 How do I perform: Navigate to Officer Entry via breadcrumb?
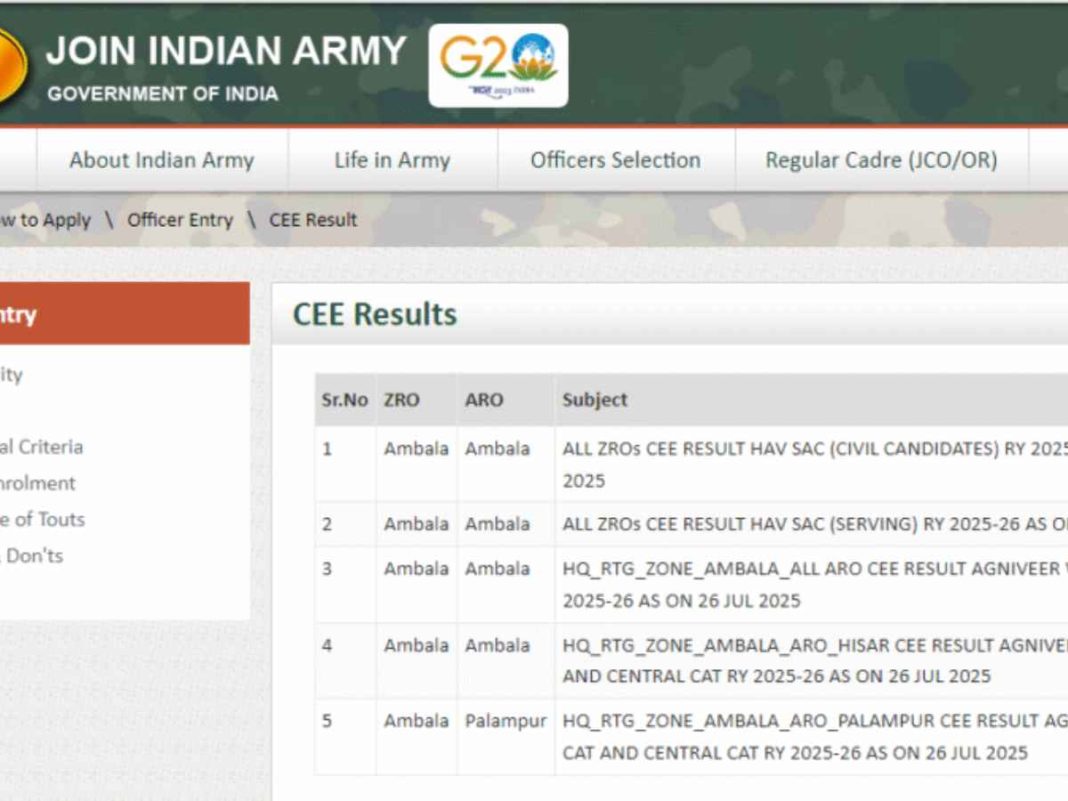click(179, 219)
